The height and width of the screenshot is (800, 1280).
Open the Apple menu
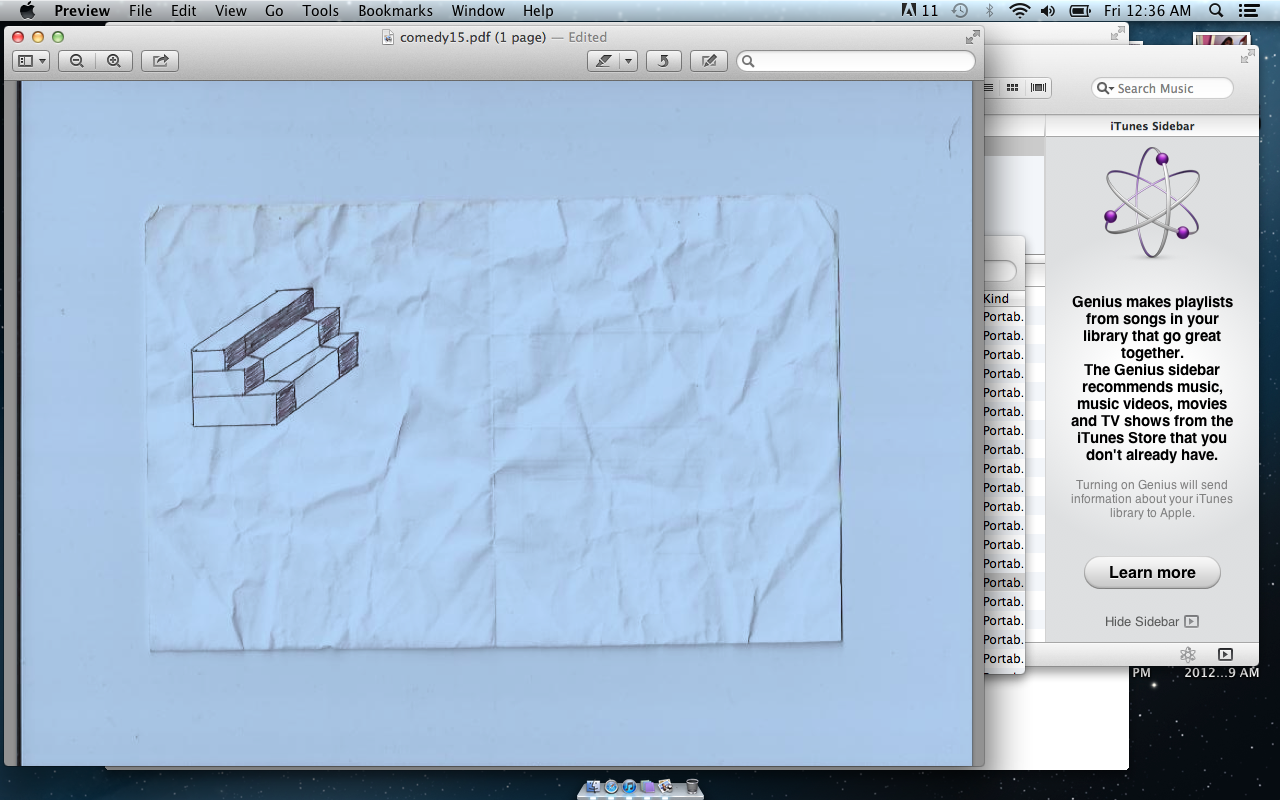(x=27, y=11)
